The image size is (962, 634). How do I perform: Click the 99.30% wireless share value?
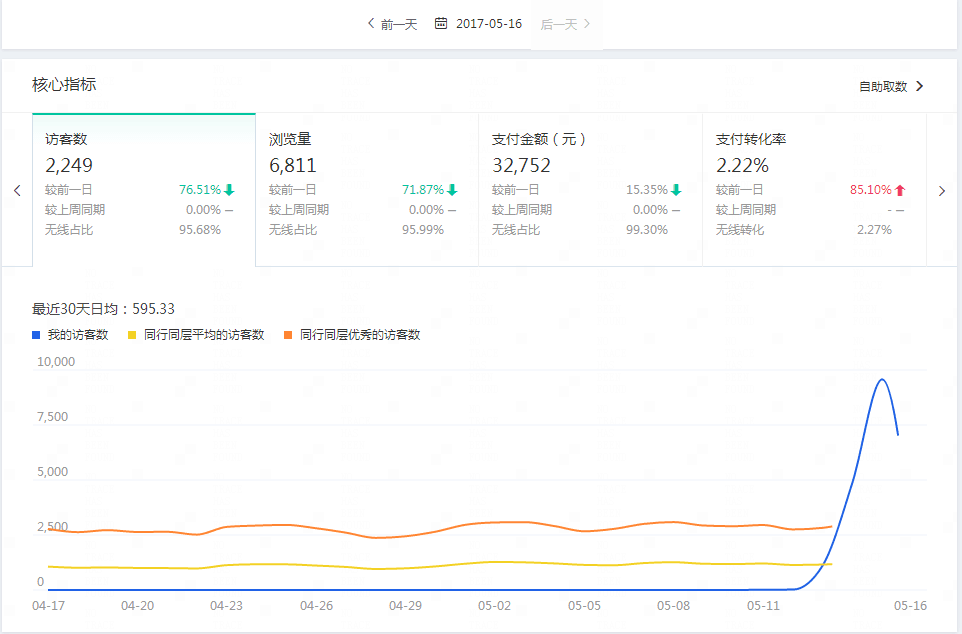pos(647,230)
